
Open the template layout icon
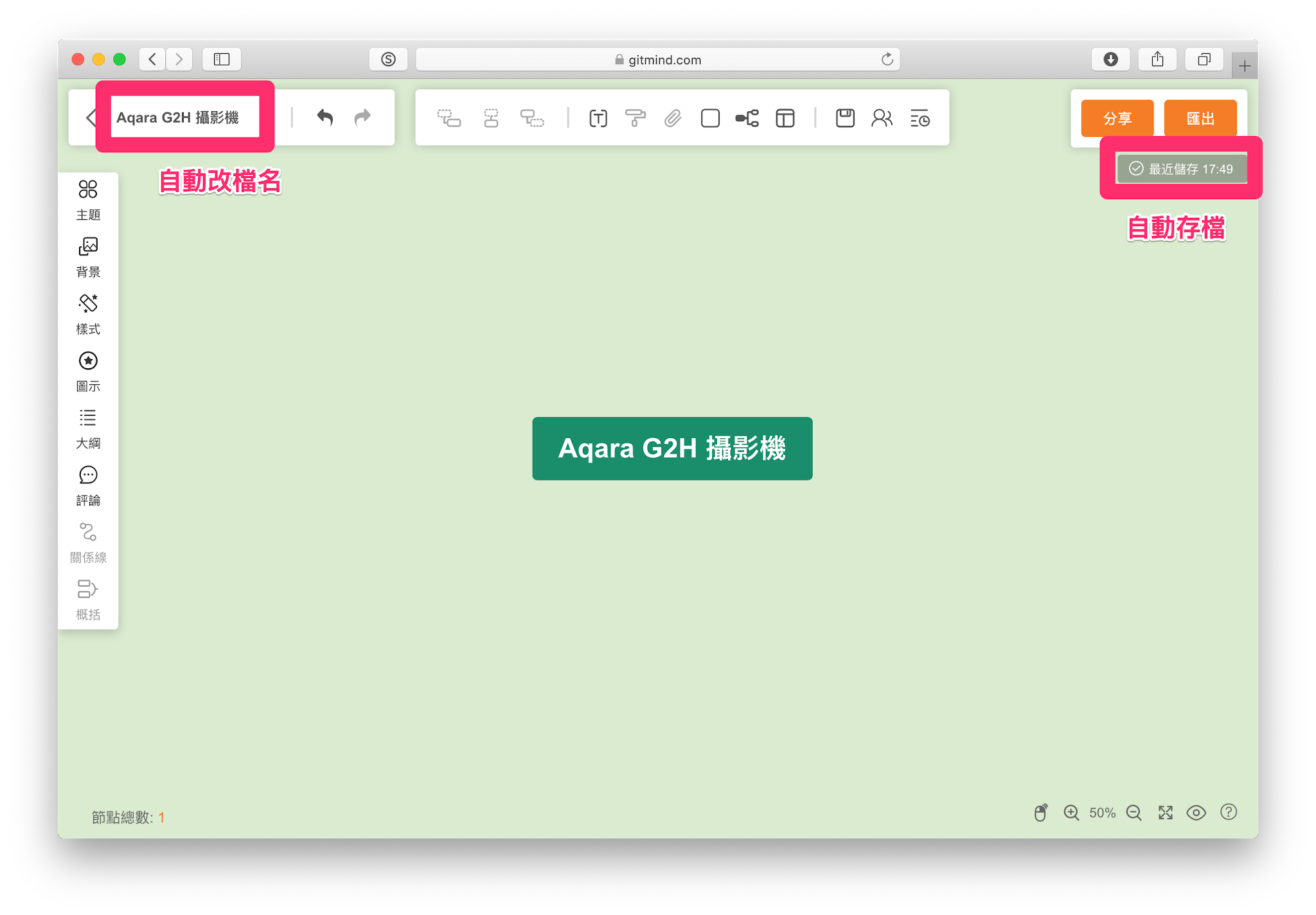[x=785, y=118]
